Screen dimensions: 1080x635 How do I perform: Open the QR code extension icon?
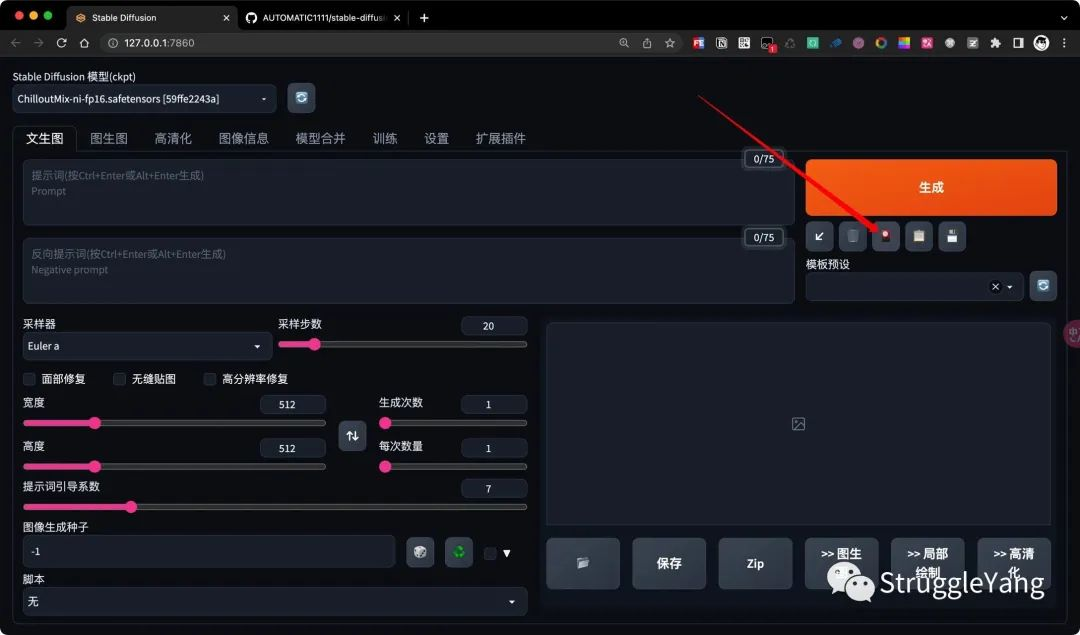pyautogui.click(x=744, y=43)
